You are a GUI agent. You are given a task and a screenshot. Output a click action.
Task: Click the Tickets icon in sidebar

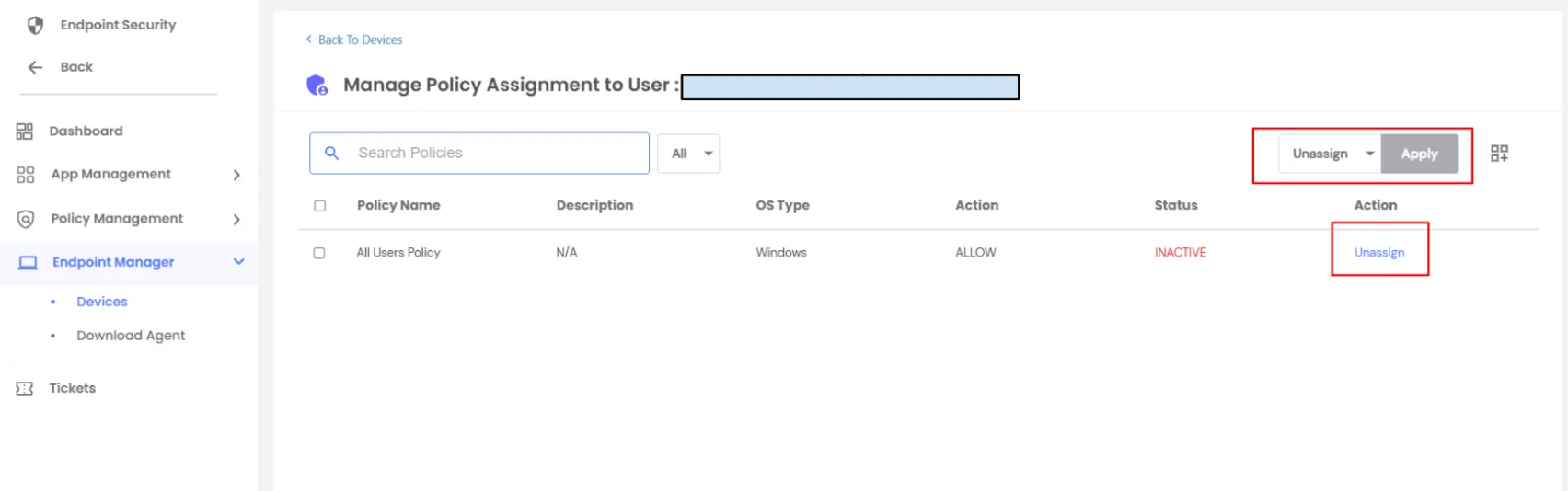click(25, 389)
